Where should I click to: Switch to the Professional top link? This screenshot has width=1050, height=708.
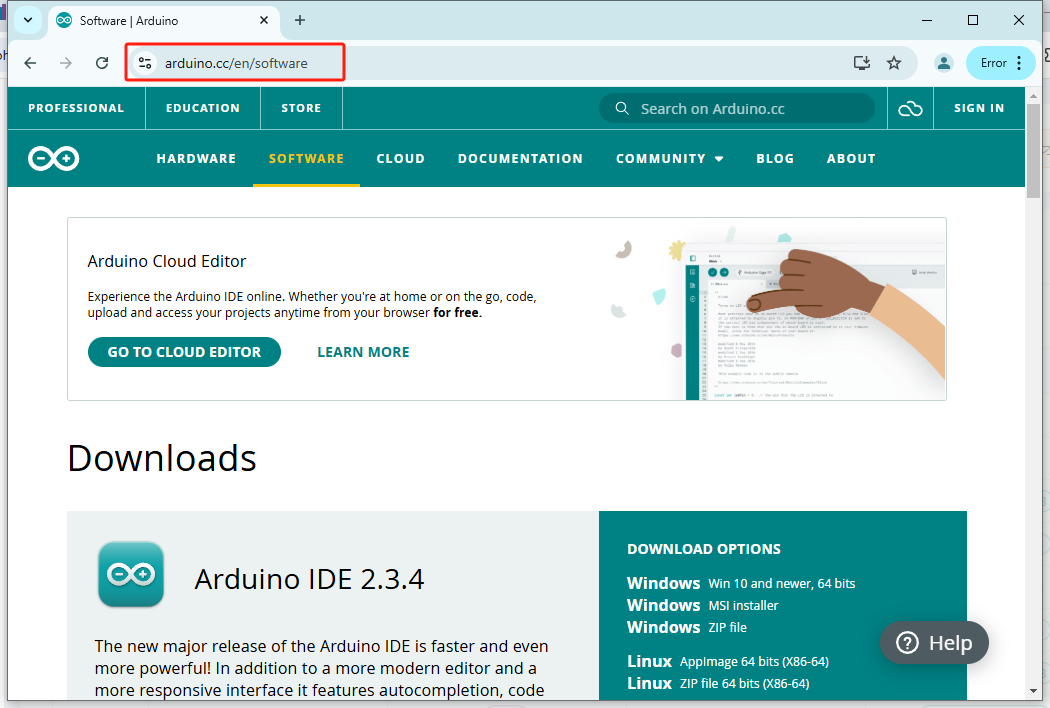pyautogui.click(x=76, y=109)
